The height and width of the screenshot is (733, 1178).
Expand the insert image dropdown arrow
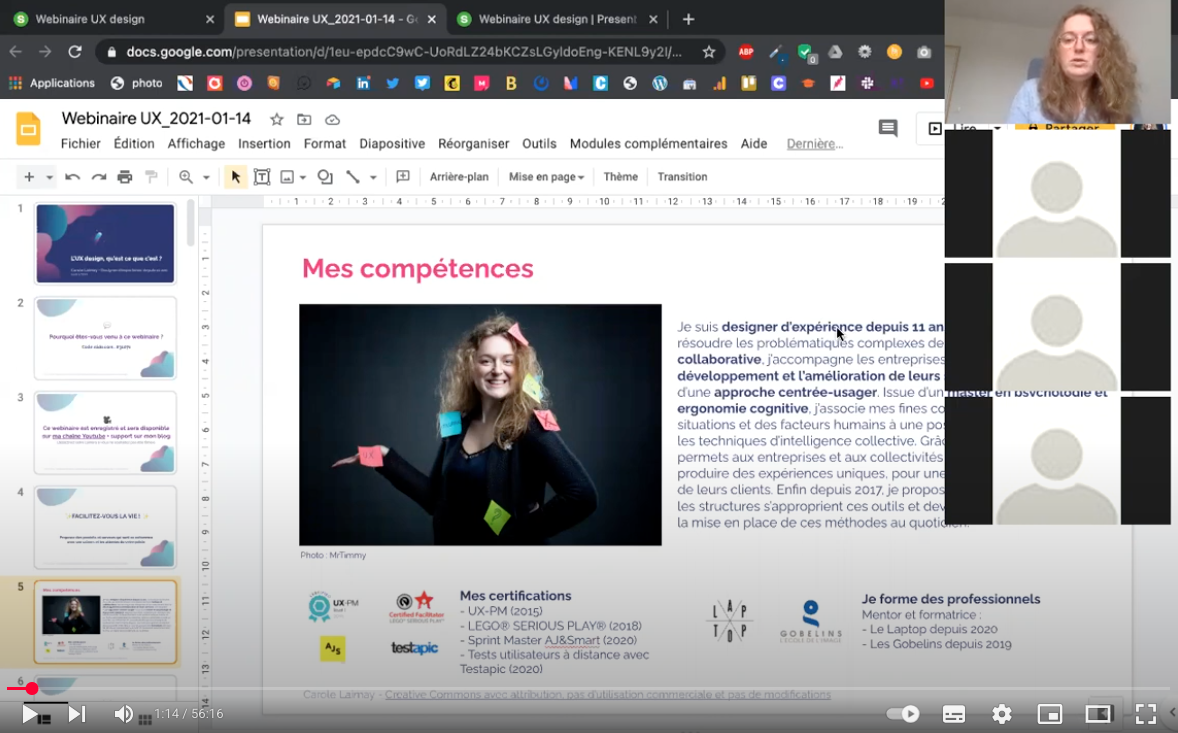303,177
